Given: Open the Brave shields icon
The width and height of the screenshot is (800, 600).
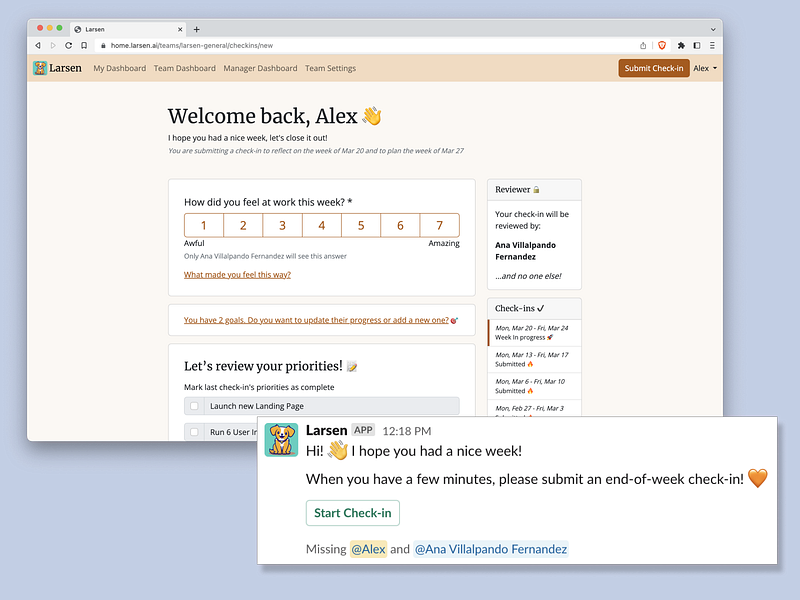Looking at the screenshot, I should [662, 45].
